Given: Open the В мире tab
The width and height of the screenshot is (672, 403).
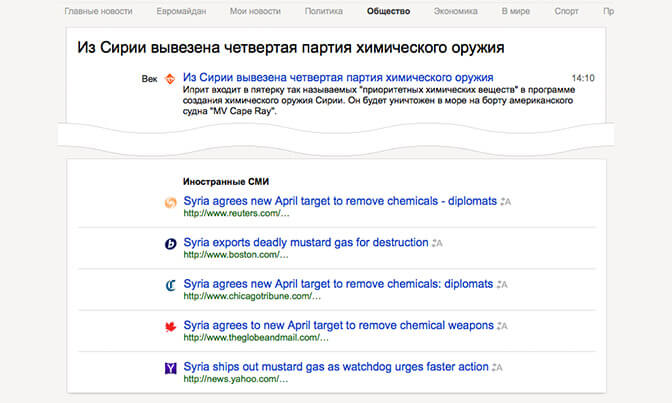Looking at the screenshot, I should coord(516,12).
